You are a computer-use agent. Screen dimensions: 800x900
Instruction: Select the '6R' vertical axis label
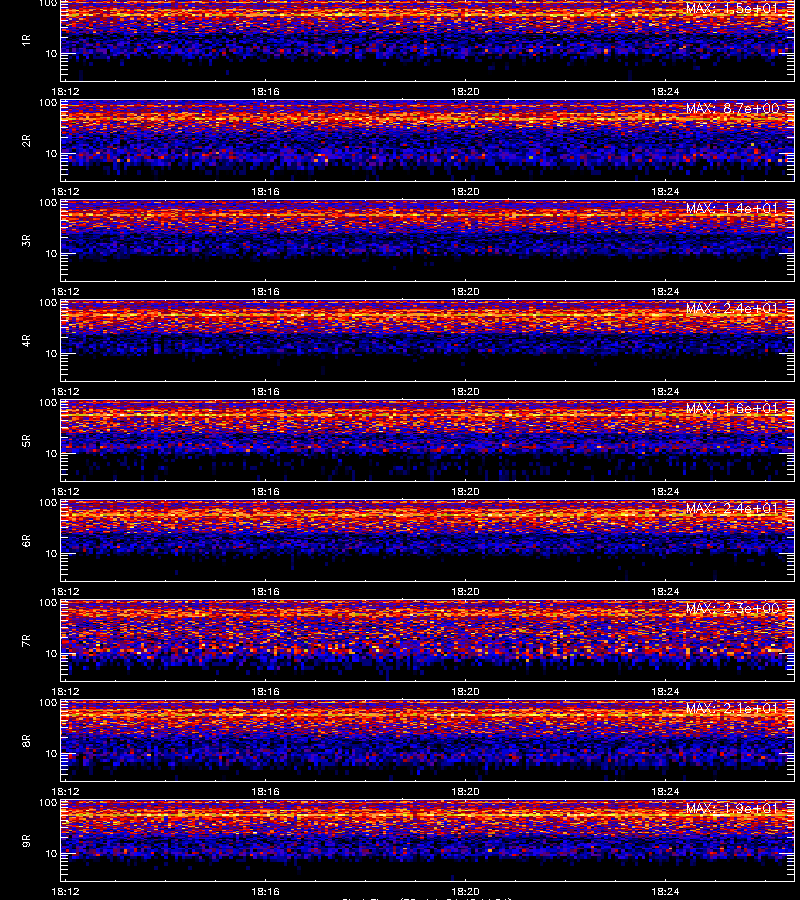(x=26, y=540)
